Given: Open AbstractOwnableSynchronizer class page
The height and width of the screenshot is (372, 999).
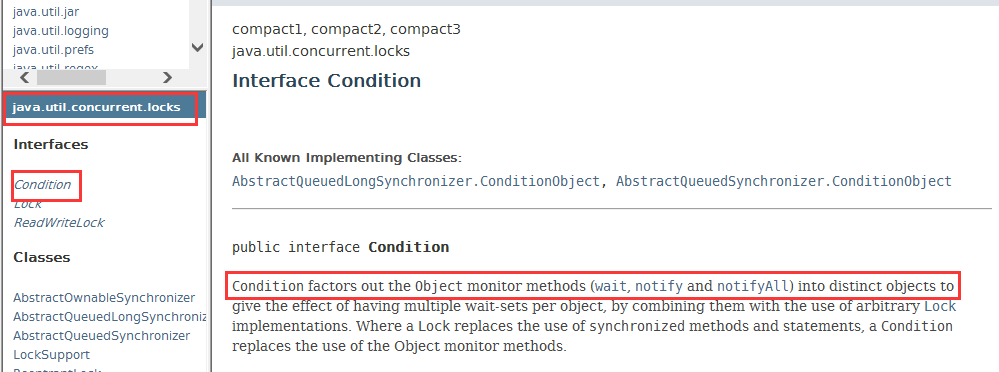Looking at the screenshot, I should 104,297.
